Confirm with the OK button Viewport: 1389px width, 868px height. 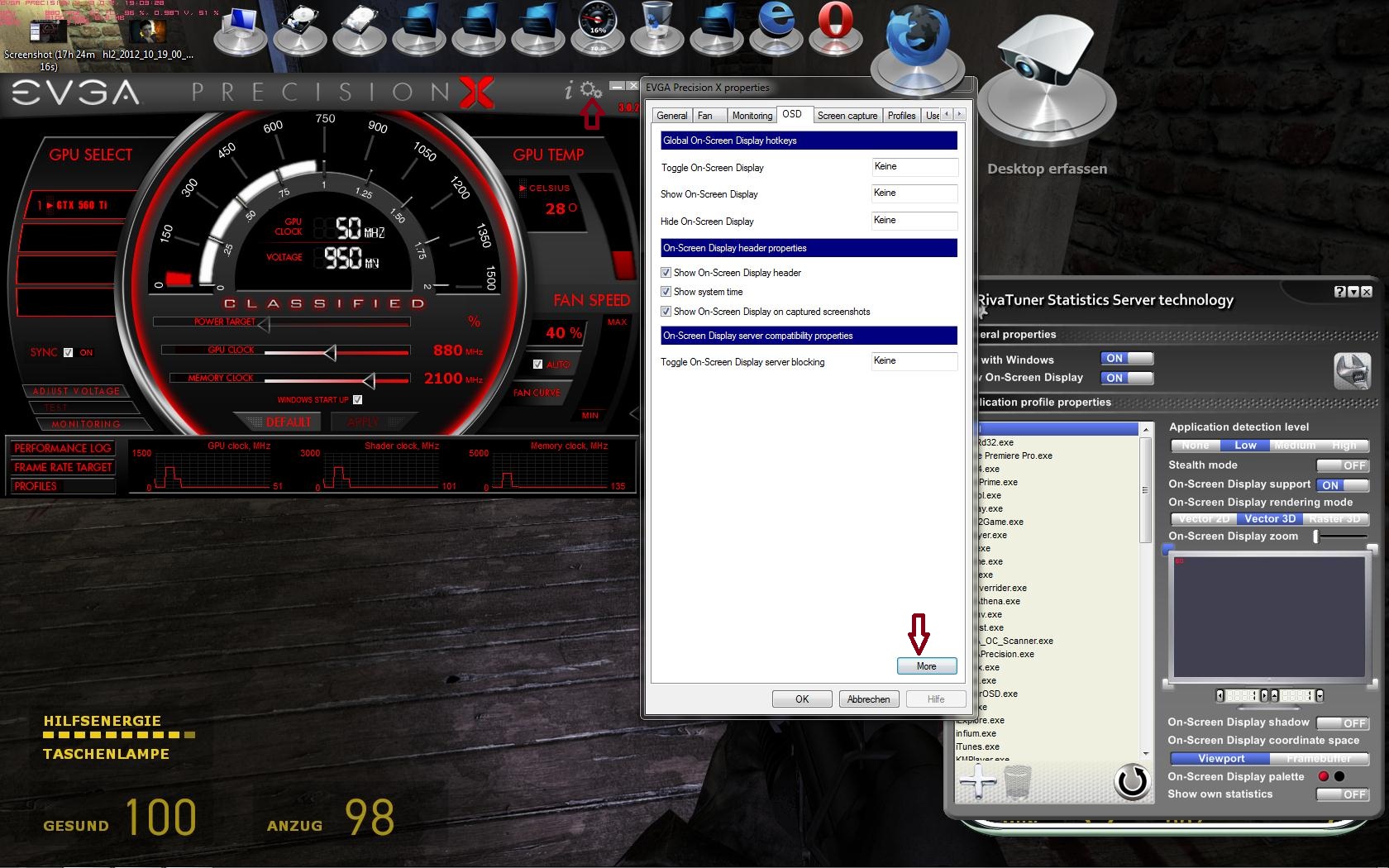(802, 699)
